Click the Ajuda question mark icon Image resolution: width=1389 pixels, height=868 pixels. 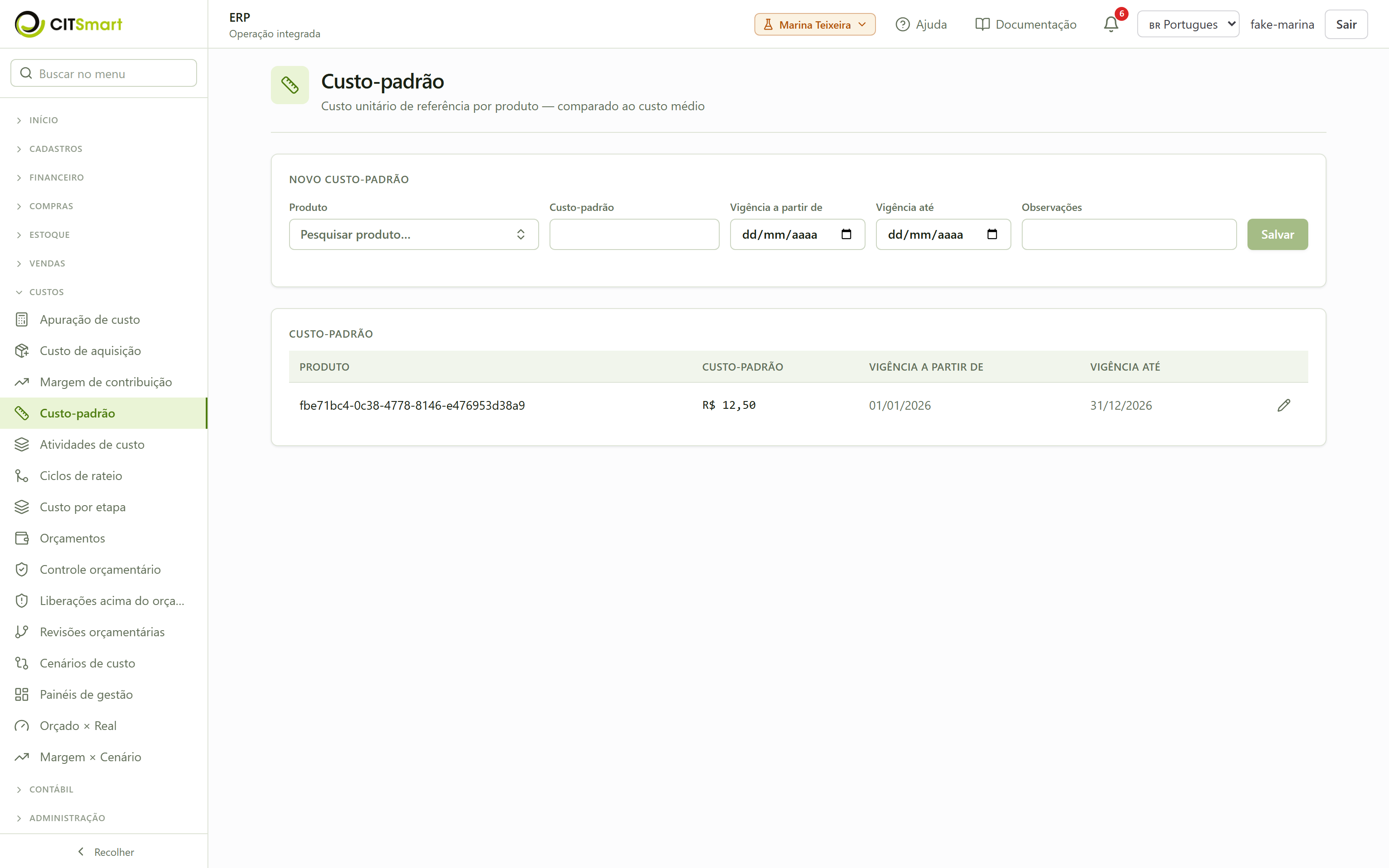(903, 24)
